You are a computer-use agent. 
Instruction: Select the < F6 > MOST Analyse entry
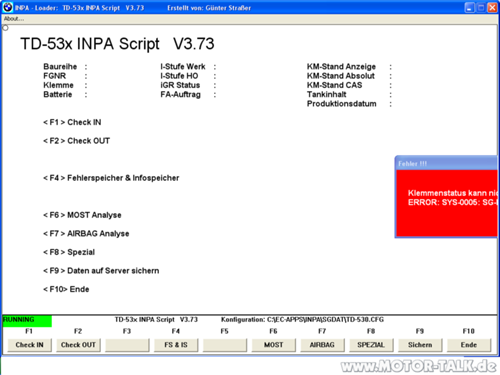tap(82, 215)
